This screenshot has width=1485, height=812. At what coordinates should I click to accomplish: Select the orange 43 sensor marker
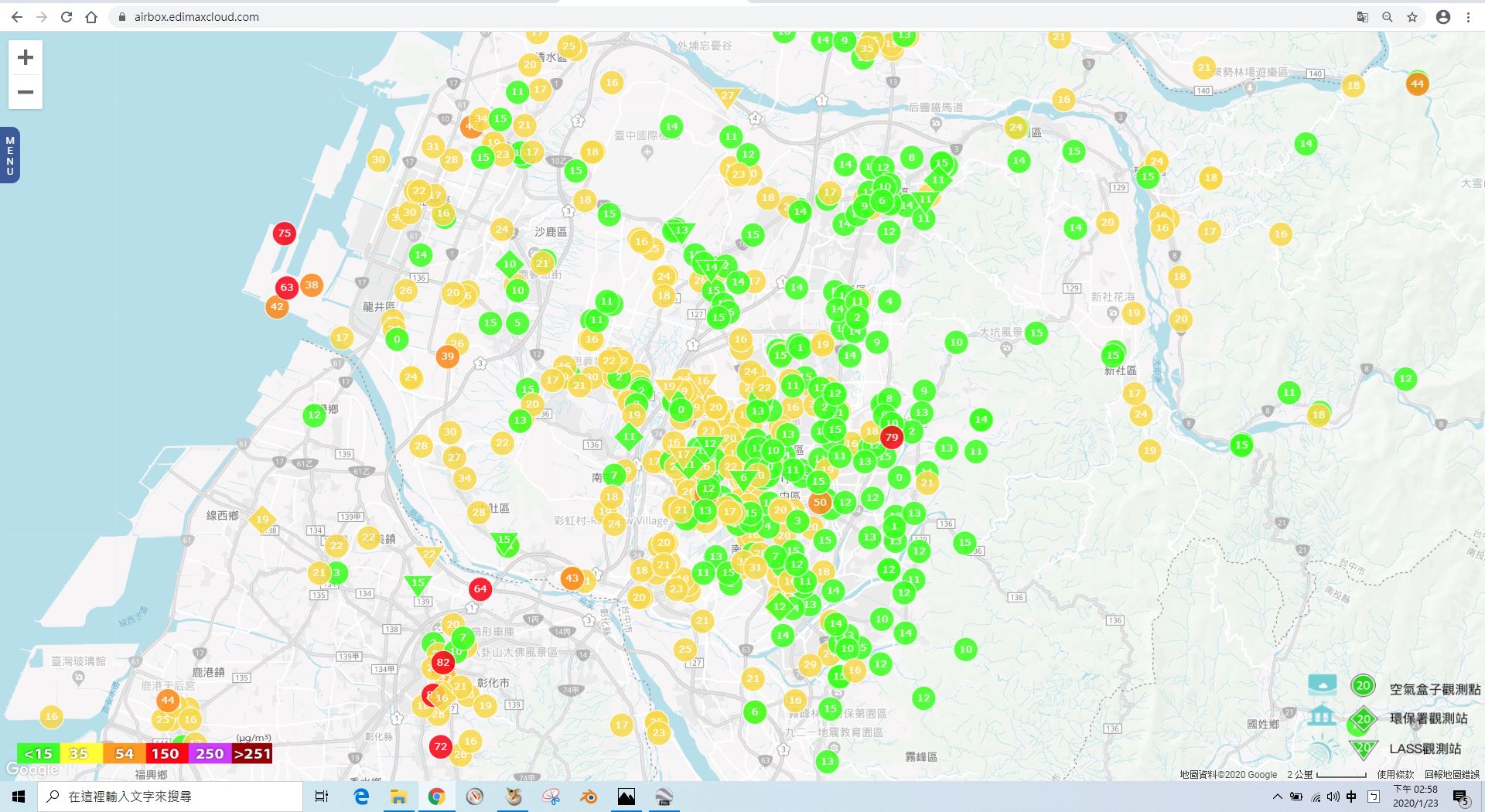572,578
